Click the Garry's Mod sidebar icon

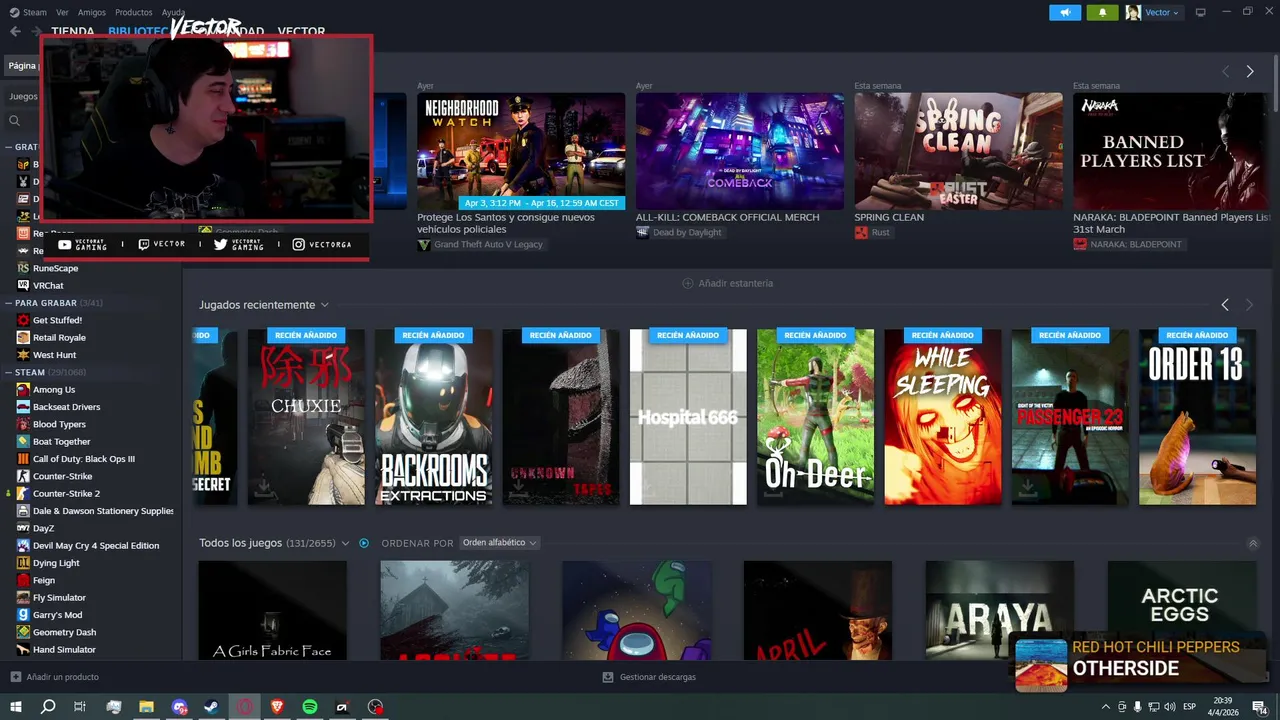point(23,615)
